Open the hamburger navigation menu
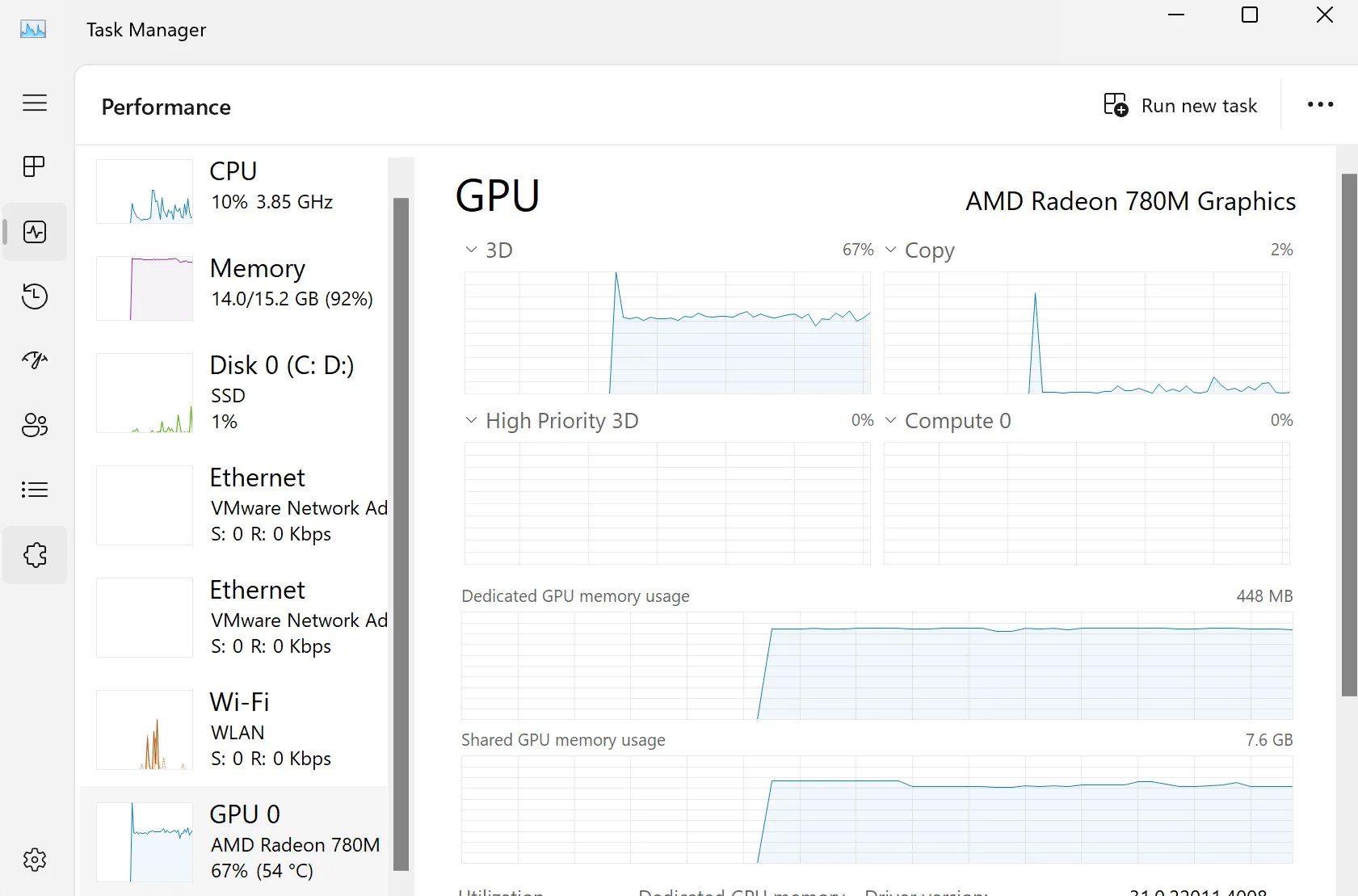 point(35,103)
